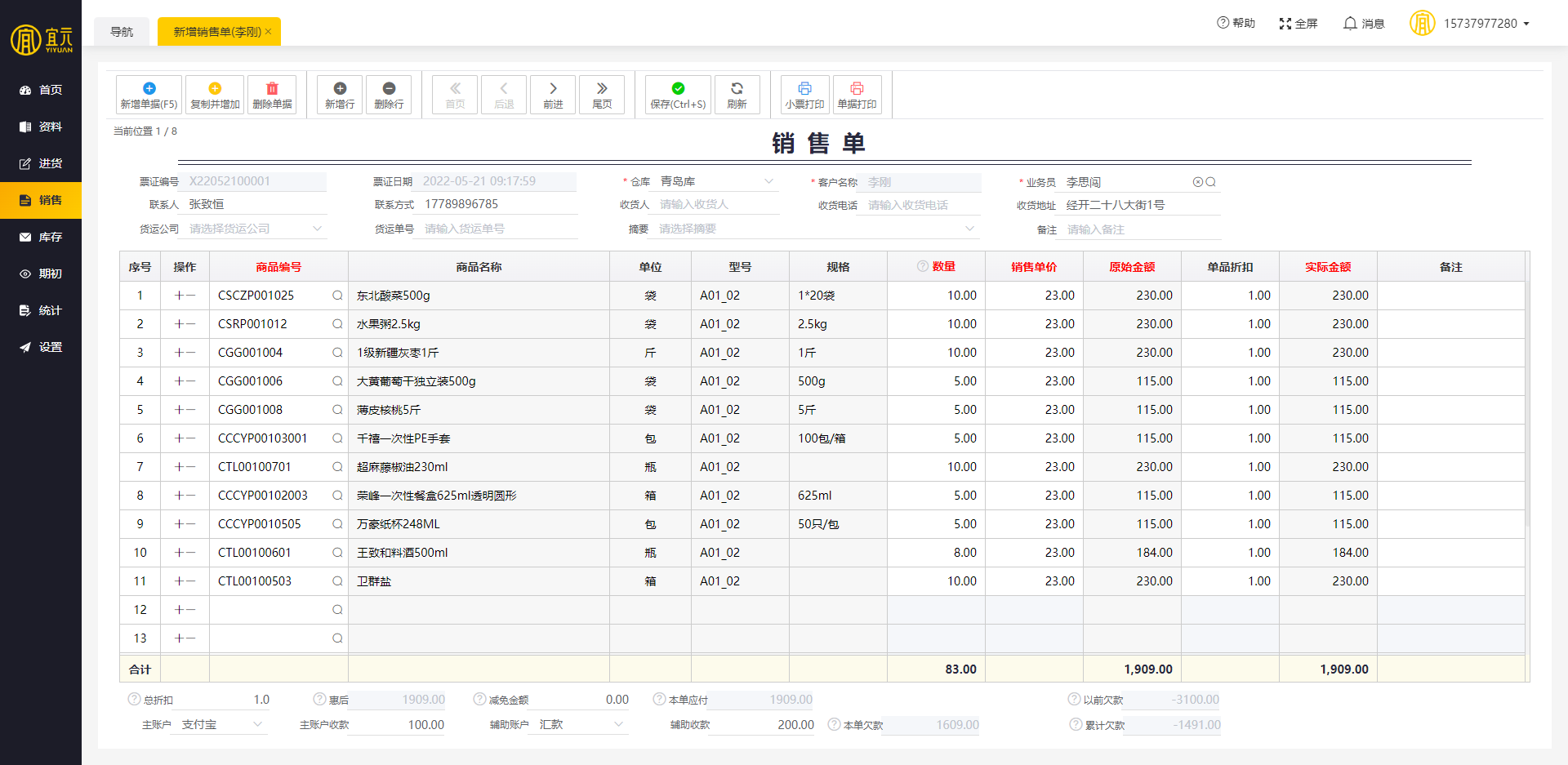Click the 复制并增加 copy icon

[215, 89]
